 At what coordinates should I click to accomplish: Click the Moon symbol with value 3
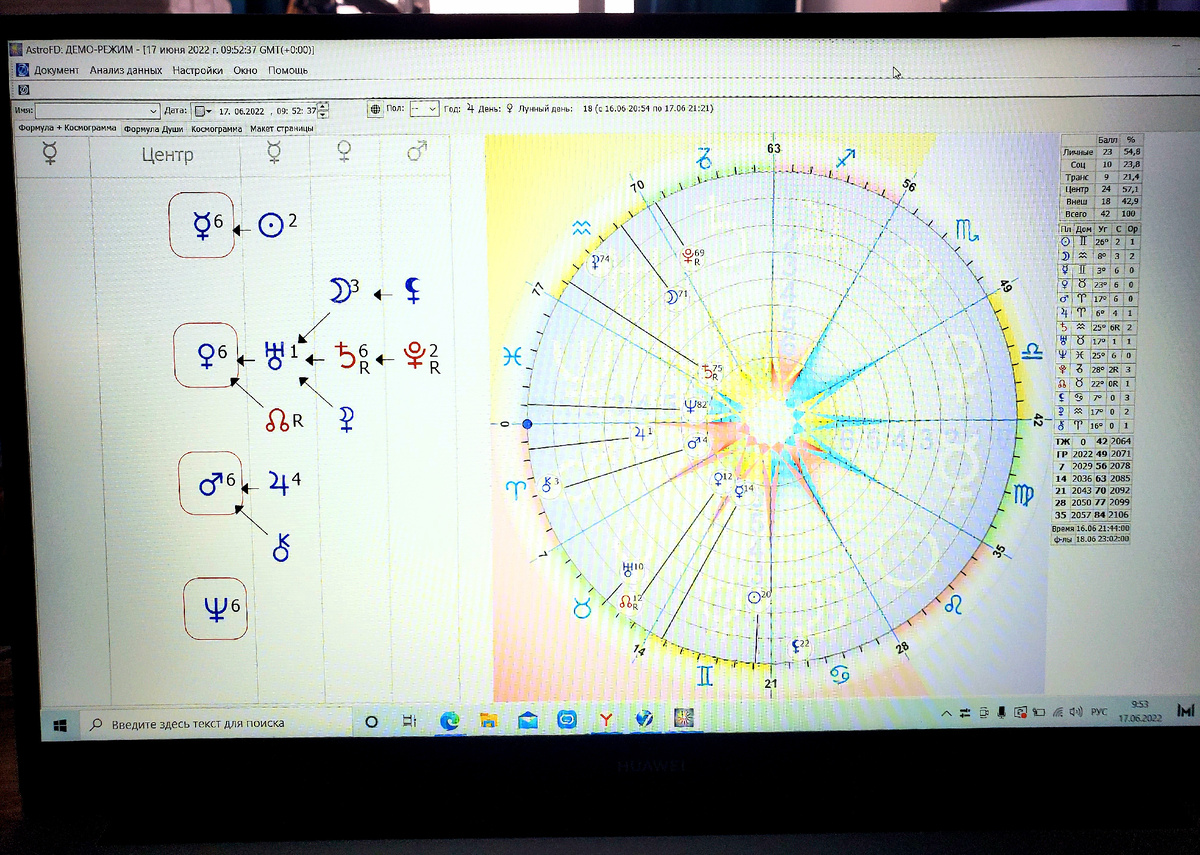tap(344, 291)
